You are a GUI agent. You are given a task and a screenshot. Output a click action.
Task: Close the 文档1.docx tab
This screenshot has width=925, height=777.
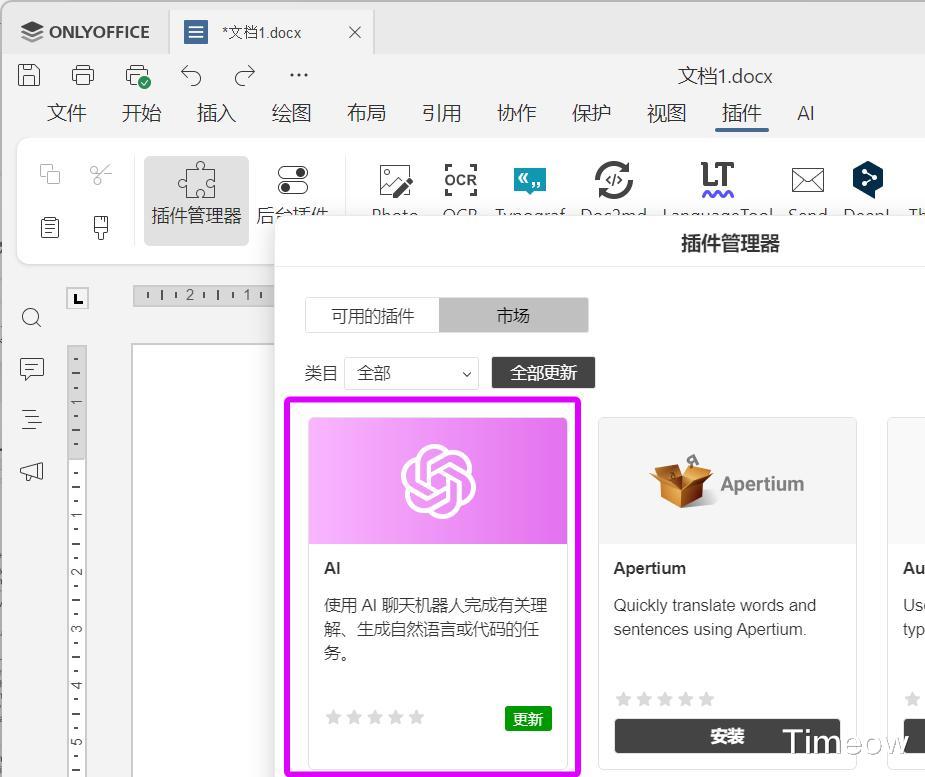point(355,32)
